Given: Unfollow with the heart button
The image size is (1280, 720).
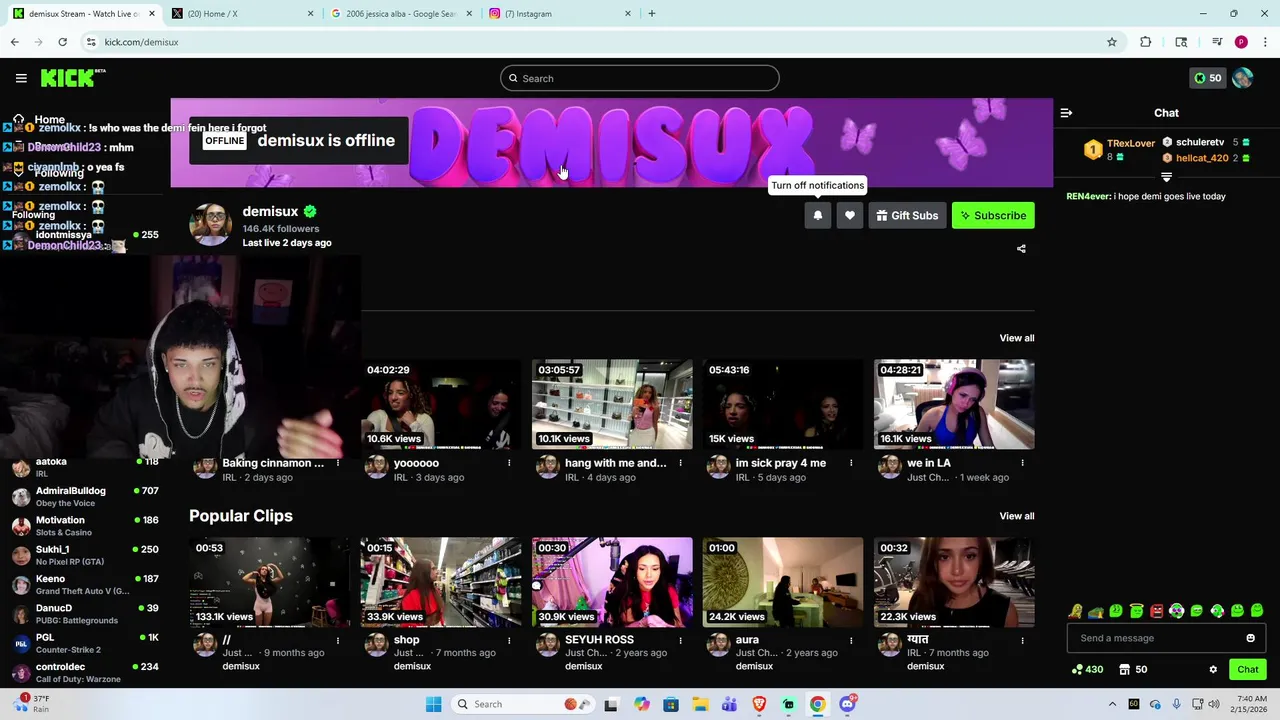Looking at the screenshot, I should (x=850, y=215).
